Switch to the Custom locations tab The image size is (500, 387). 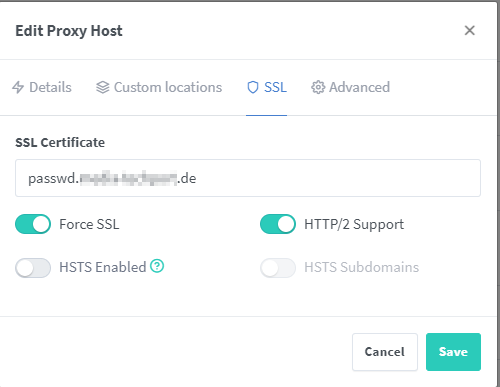click(159, 87)
